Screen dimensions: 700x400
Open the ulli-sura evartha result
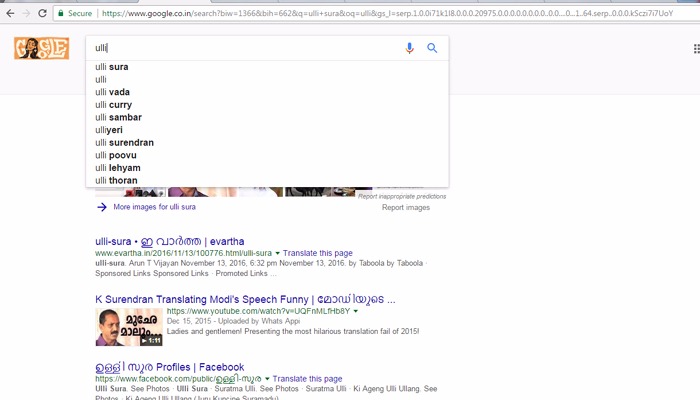(x=170, y=242)
